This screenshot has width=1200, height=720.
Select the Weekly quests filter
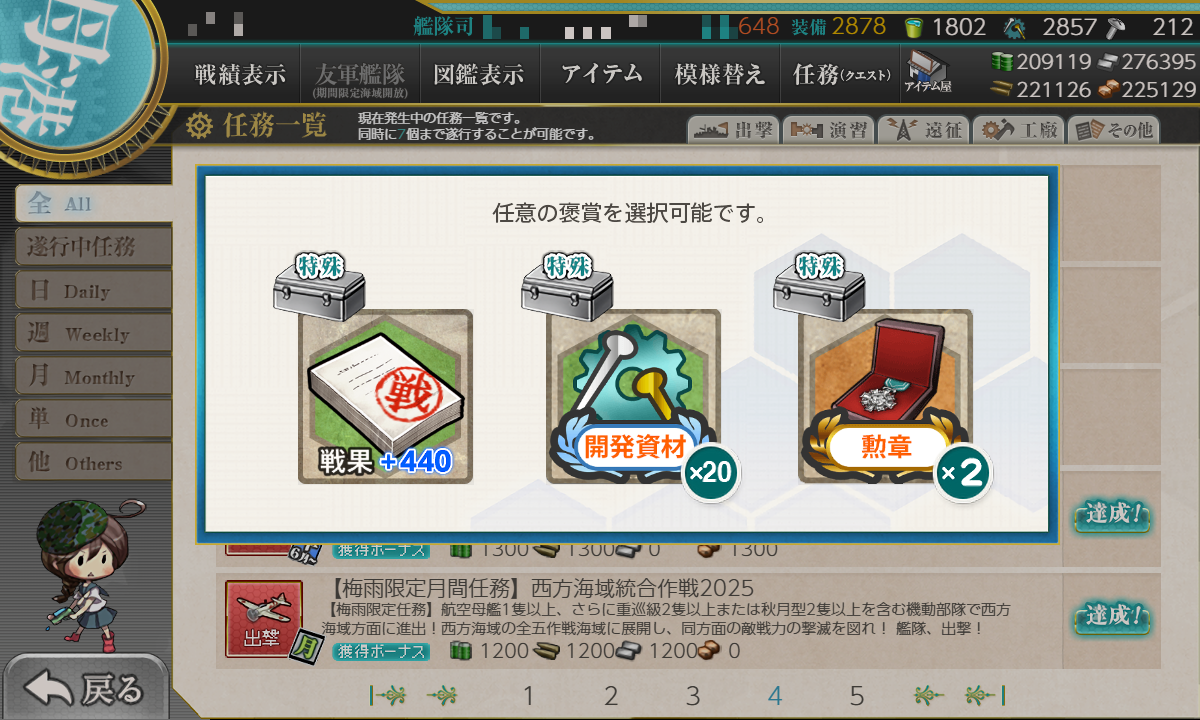click(92, 333)
